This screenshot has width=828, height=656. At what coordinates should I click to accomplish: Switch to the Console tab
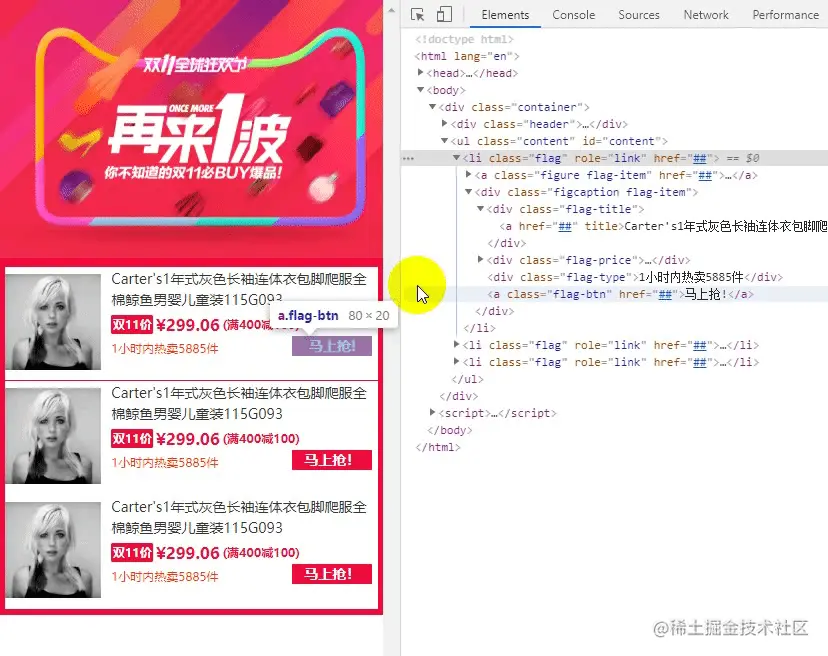[x=573, y=15]
